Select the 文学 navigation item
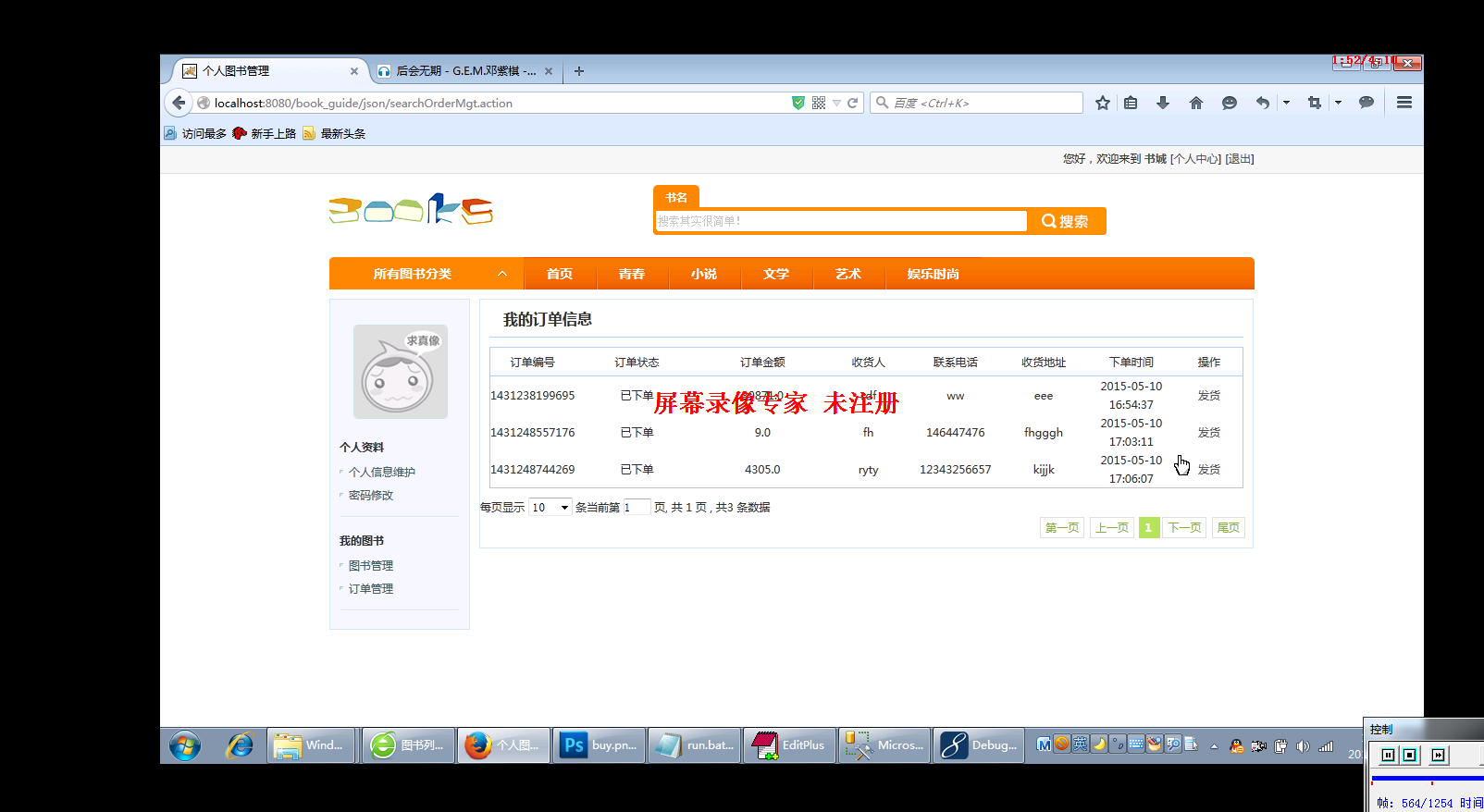The height and width of the screenshot is (812, 1484). click(x=776, y=274)
